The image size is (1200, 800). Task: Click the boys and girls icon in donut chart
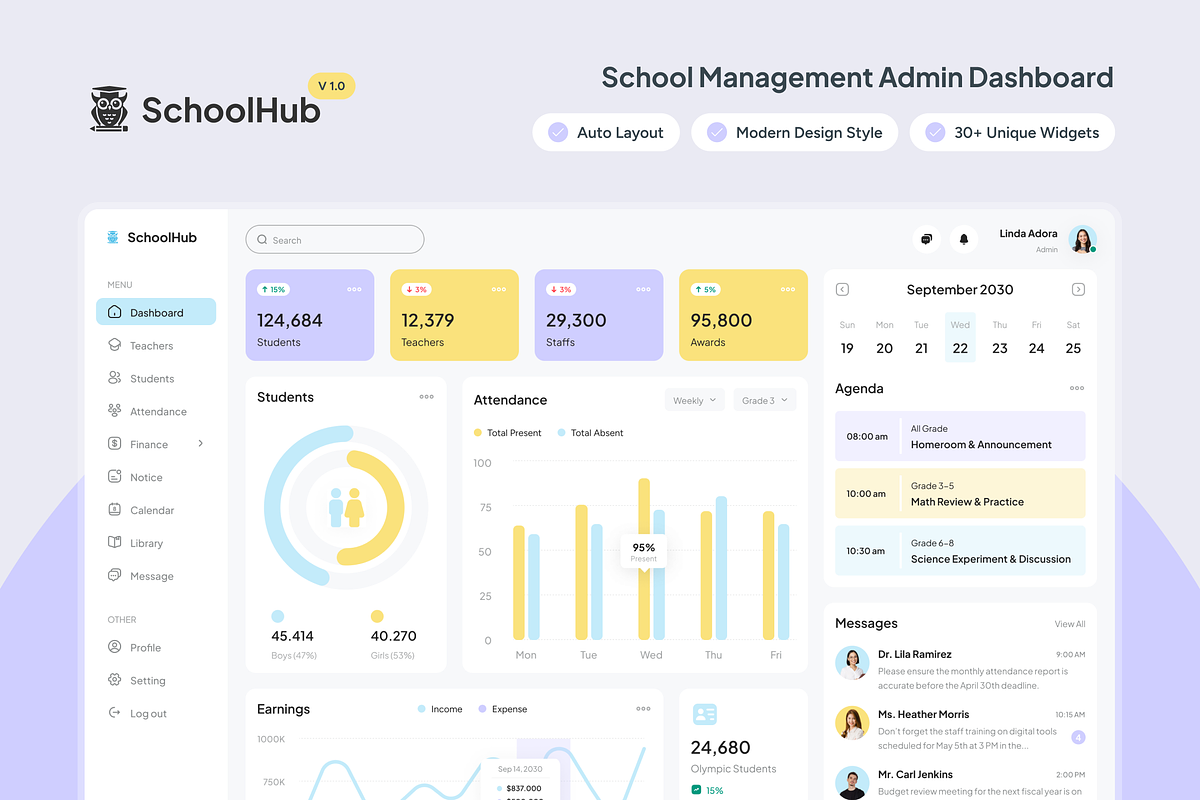(x=346, y=508)
